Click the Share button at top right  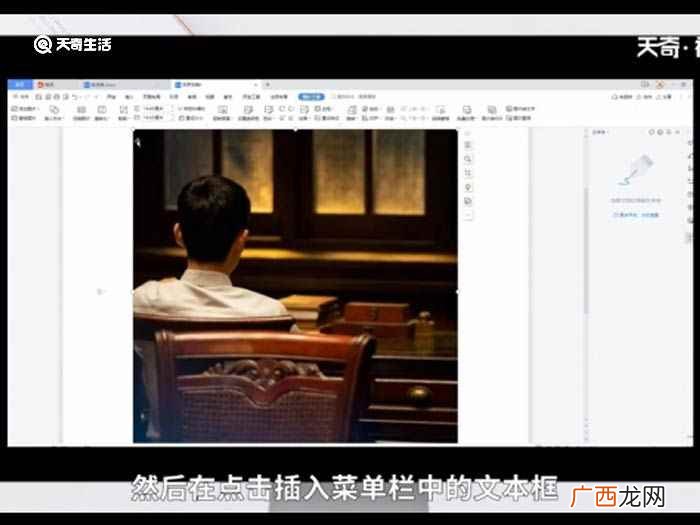tap(663, 96)
